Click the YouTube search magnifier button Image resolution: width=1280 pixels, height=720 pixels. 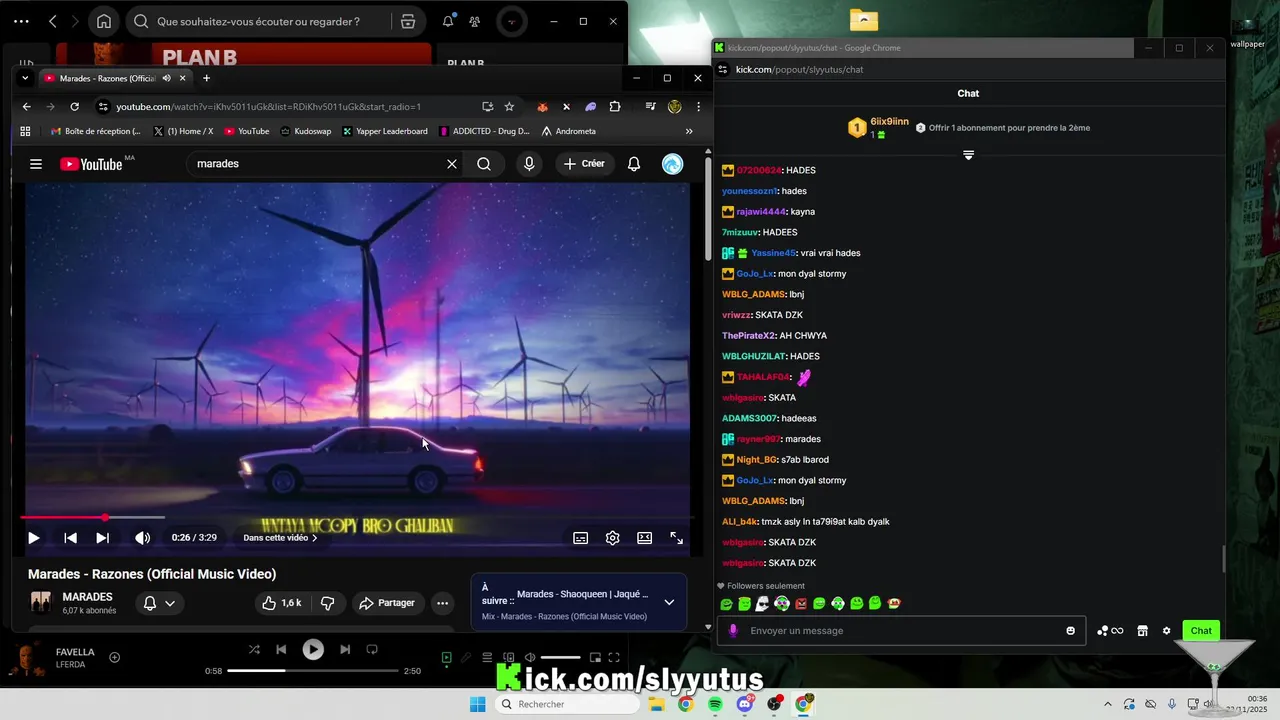coord(484,164)
